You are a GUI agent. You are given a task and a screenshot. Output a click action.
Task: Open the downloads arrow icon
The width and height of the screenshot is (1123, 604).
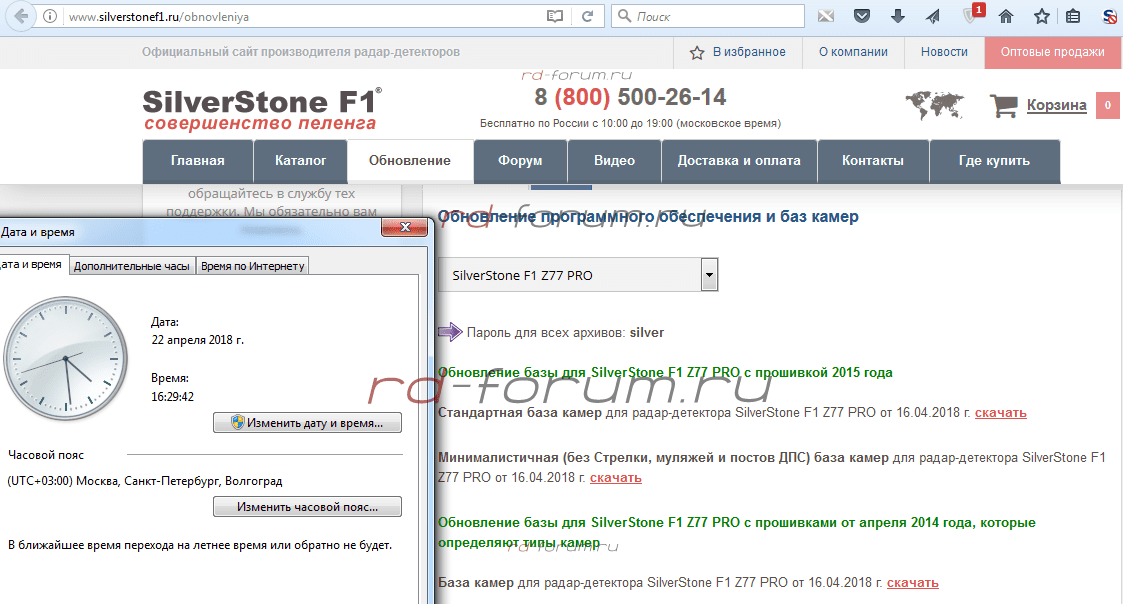(x=897, y=16)
